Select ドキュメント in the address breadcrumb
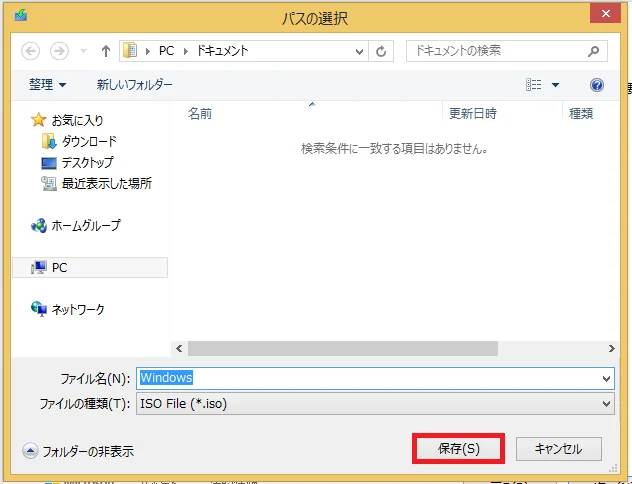 222,51
